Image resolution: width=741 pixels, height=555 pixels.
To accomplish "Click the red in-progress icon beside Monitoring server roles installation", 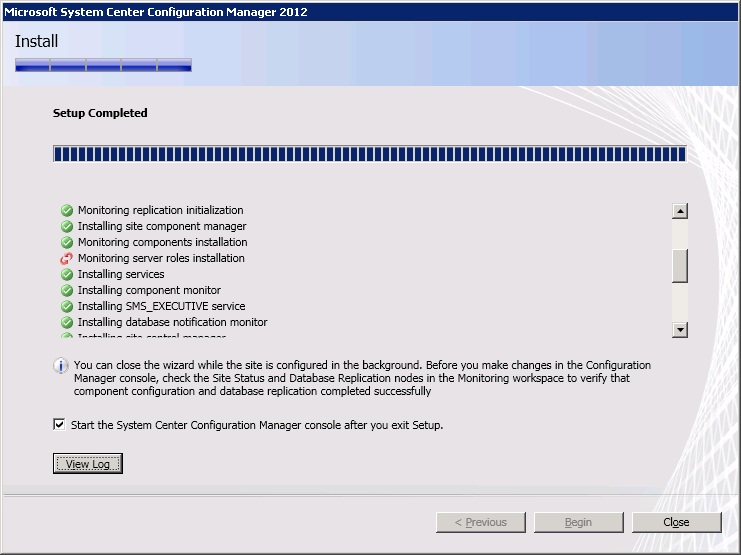I will tap(67, 258).
